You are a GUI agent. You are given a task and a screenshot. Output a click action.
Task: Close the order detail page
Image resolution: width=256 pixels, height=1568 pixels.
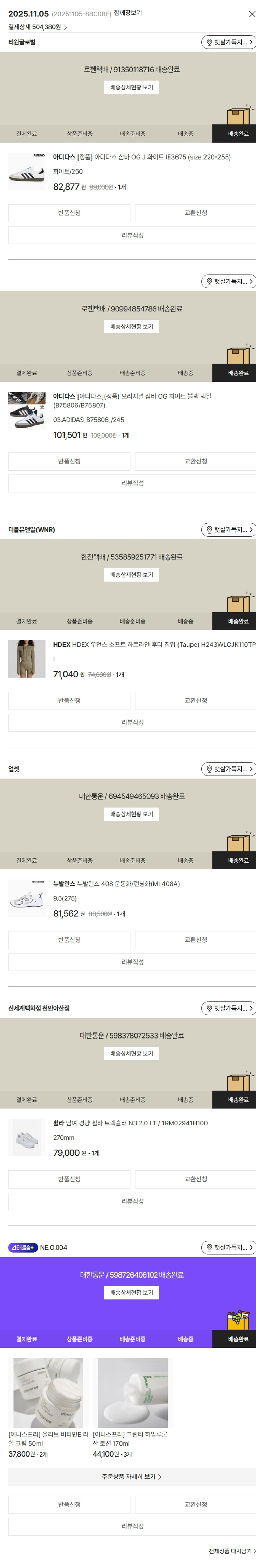pyautogui.click(x=251, y=13)
